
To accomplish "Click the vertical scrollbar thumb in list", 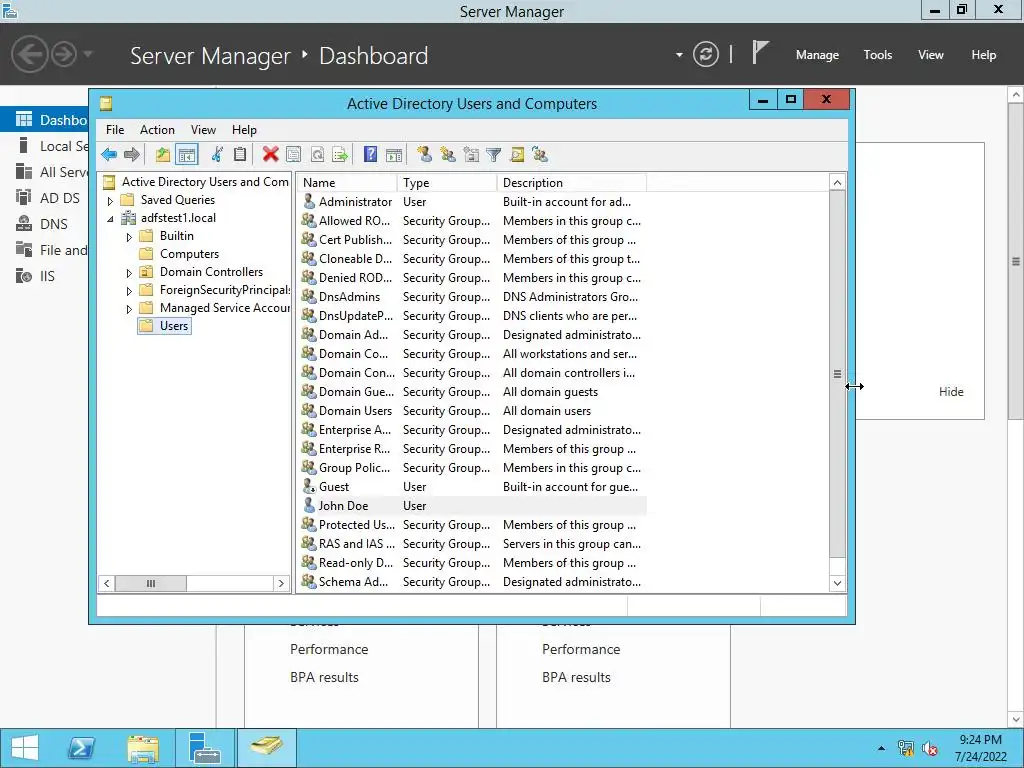I will pos(837,374).
